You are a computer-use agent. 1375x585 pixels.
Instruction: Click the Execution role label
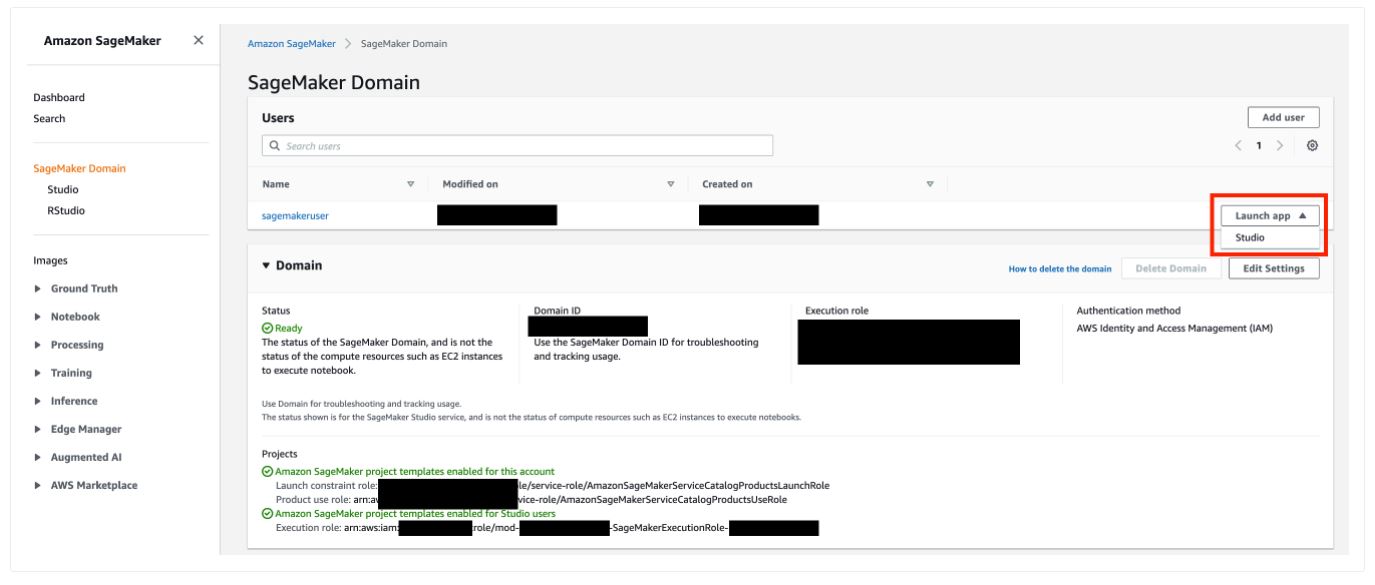pos(836,311)
